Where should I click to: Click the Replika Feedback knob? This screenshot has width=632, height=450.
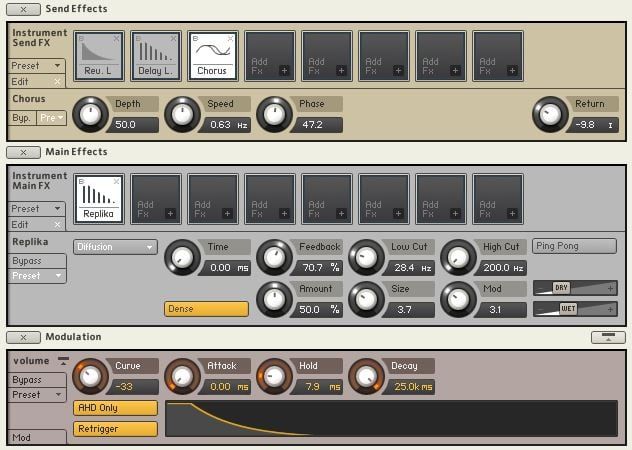tap(273, 257)
